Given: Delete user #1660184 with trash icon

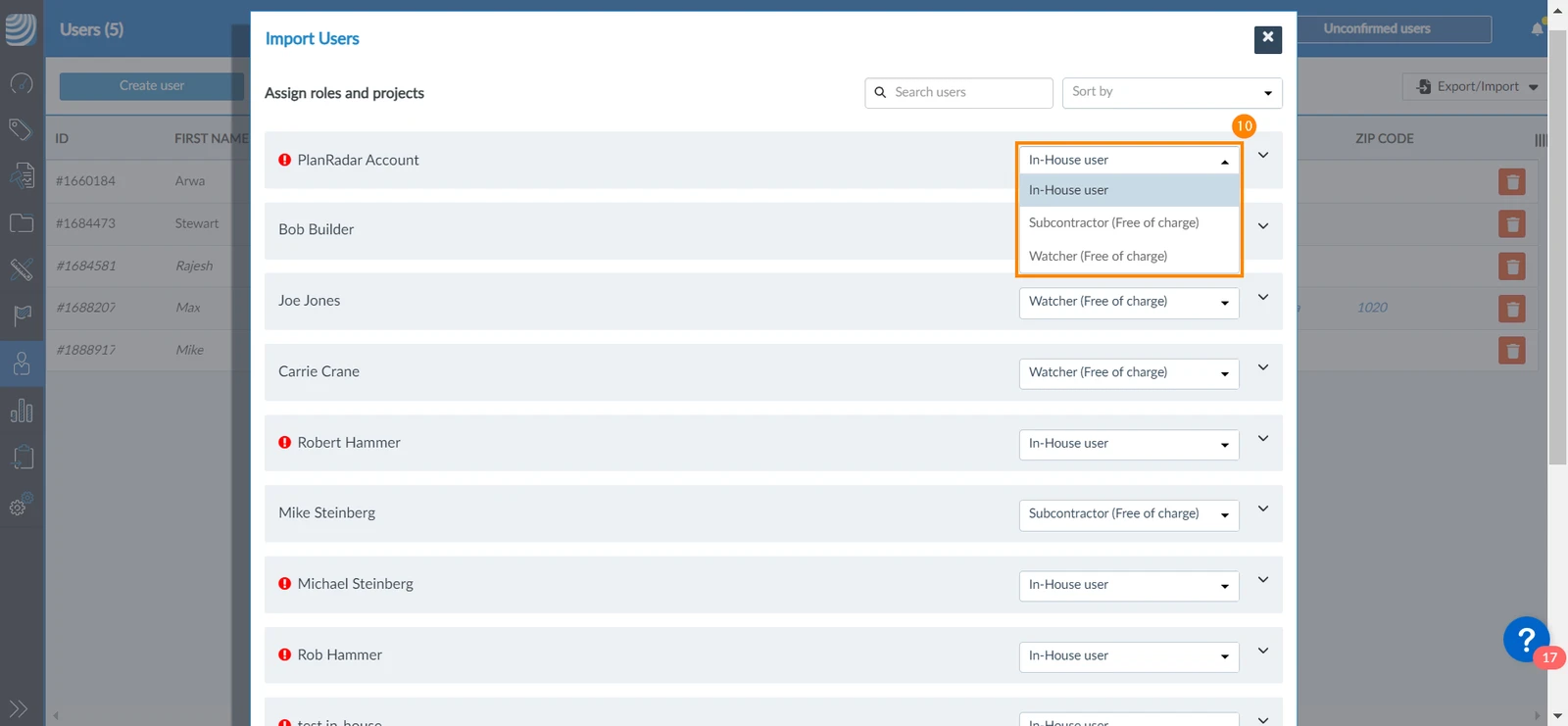Looking at the screenshot, I should pyautogui.click(x=1512, y=181).
